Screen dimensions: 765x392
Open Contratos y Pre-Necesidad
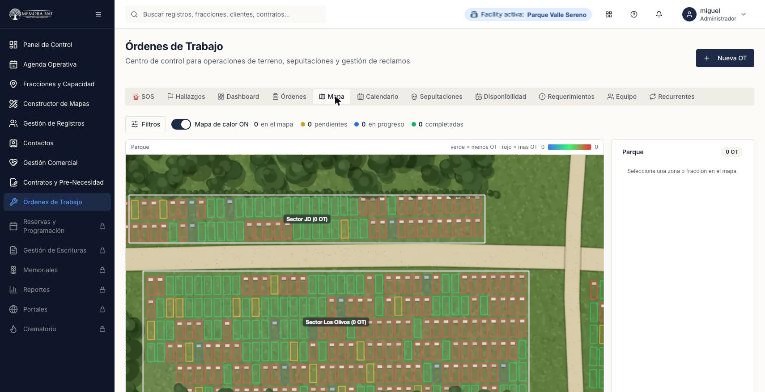click(x=57, y=182)
